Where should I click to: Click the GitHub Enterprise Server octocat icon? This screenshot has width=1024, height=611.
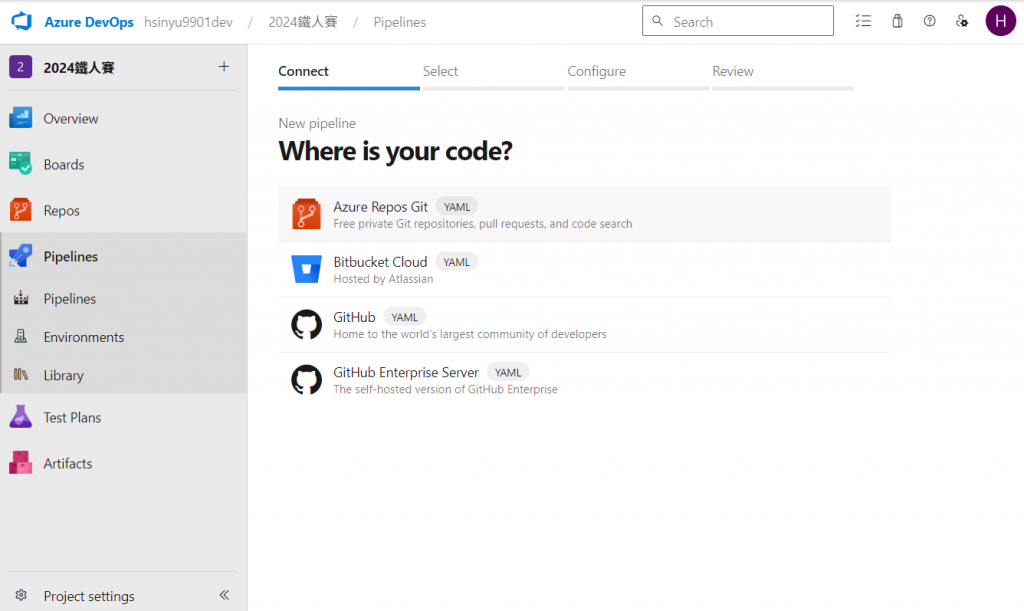306,379
